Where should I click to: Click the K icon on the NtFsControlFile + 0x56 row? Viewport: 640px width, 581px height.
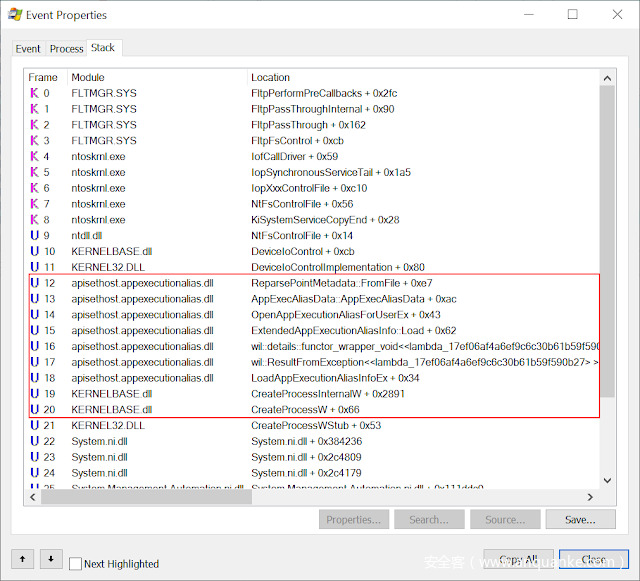[35, 204]
